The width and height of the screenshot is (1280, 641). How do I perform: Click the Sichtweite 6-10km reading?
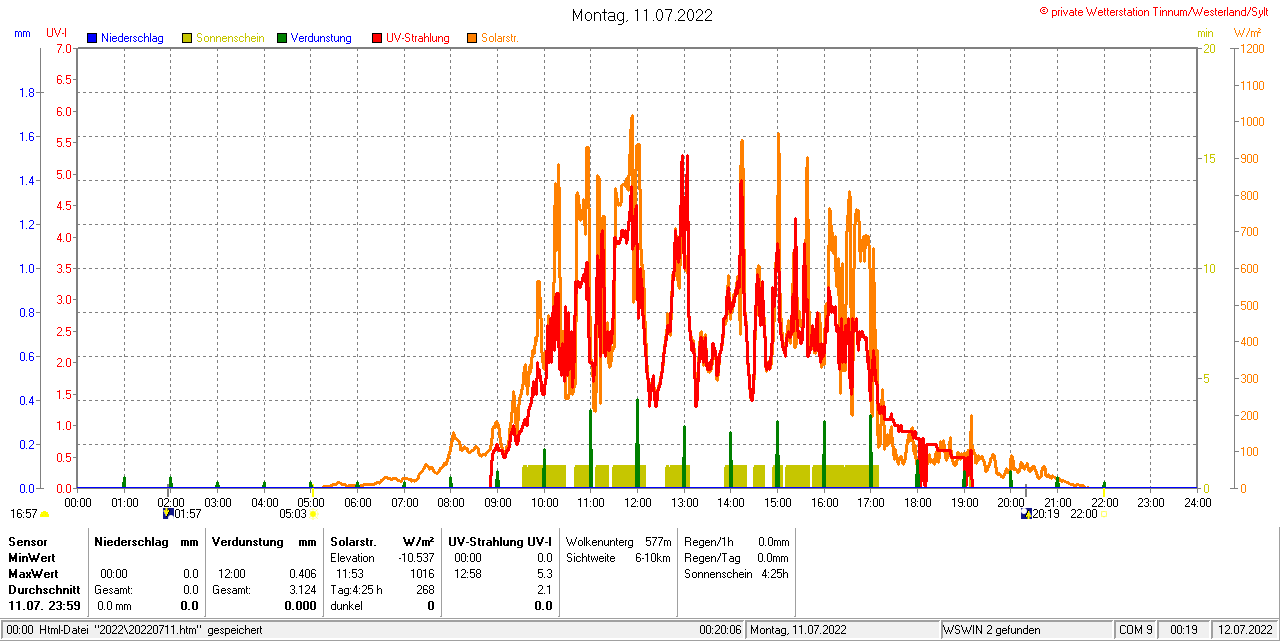click(x=618, y=557)
